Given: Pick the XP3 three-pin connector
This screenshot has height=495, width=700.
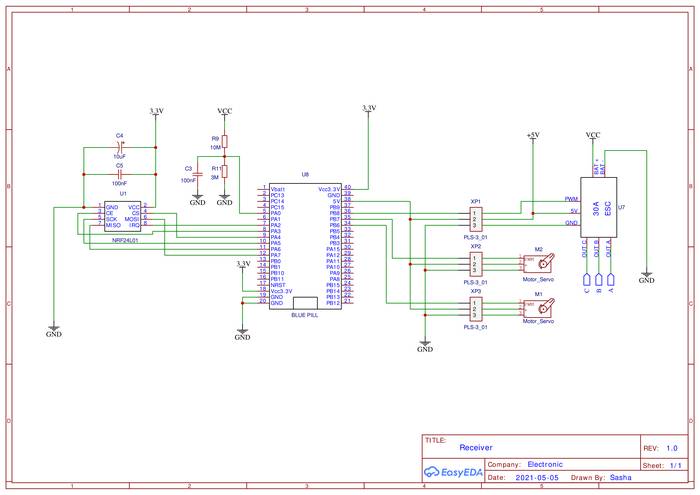Looking at the screenshot, I should [x=476, y=310].
